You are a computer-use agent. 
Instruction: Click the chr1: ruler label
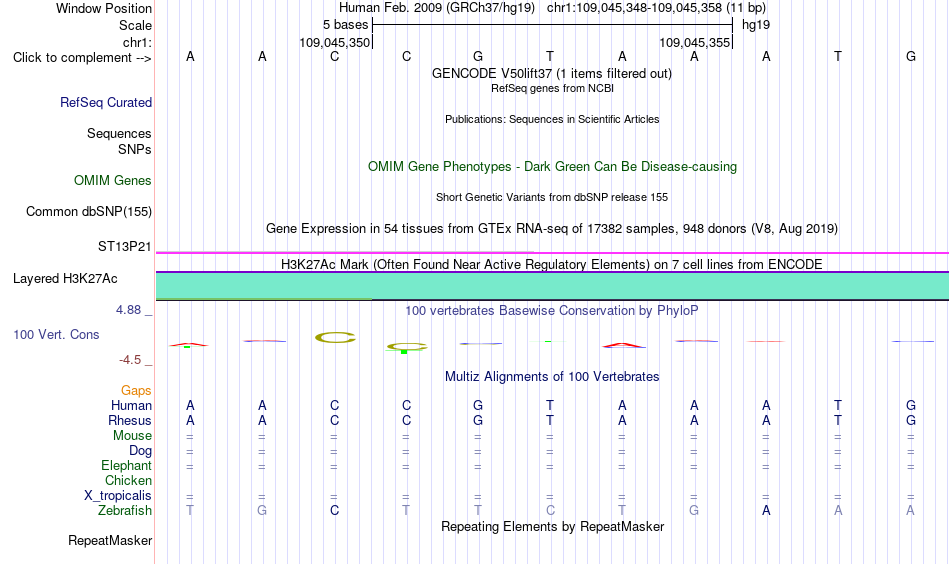(x=137, y=42)
